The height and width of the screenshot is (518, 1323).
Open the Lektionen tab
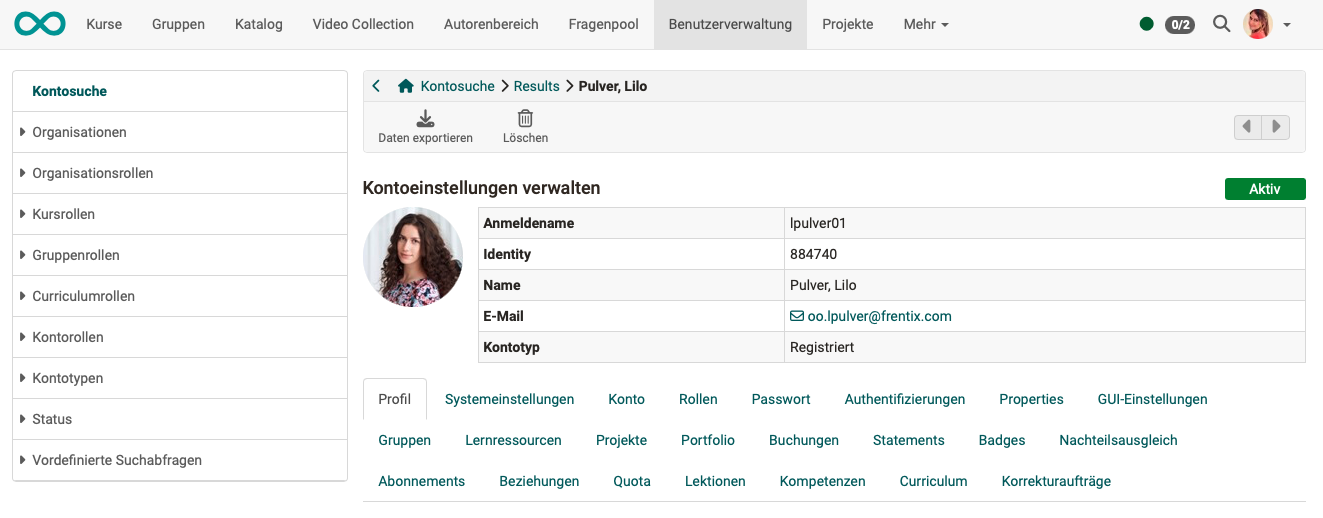715,481
